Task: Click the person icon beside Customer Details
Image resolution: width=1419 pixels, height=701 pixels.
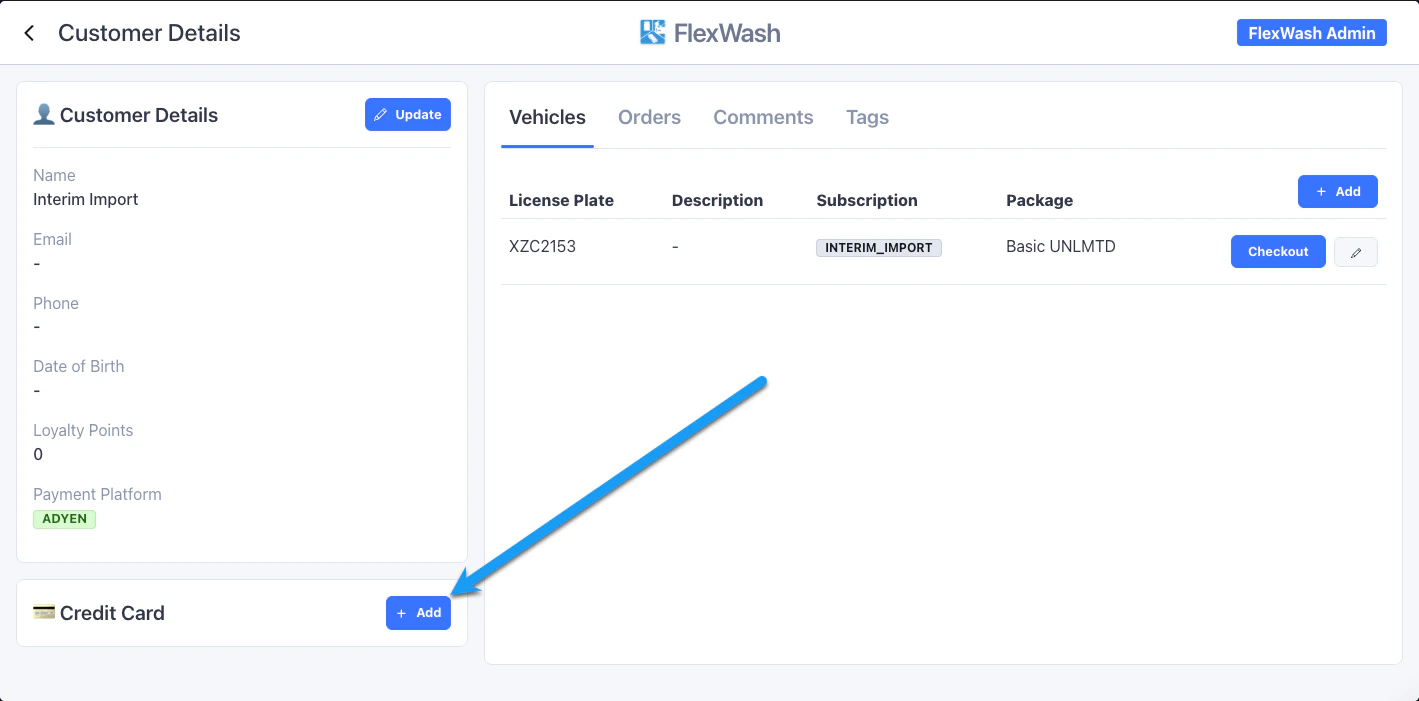Action: [x=44, y=115]
